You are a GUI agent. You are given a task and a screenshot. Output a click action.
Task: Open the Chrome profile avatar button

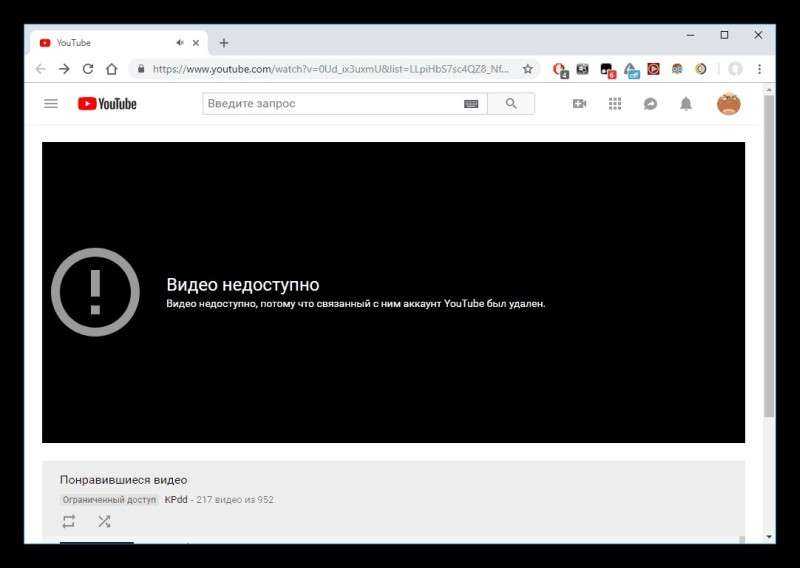(735, 69)
